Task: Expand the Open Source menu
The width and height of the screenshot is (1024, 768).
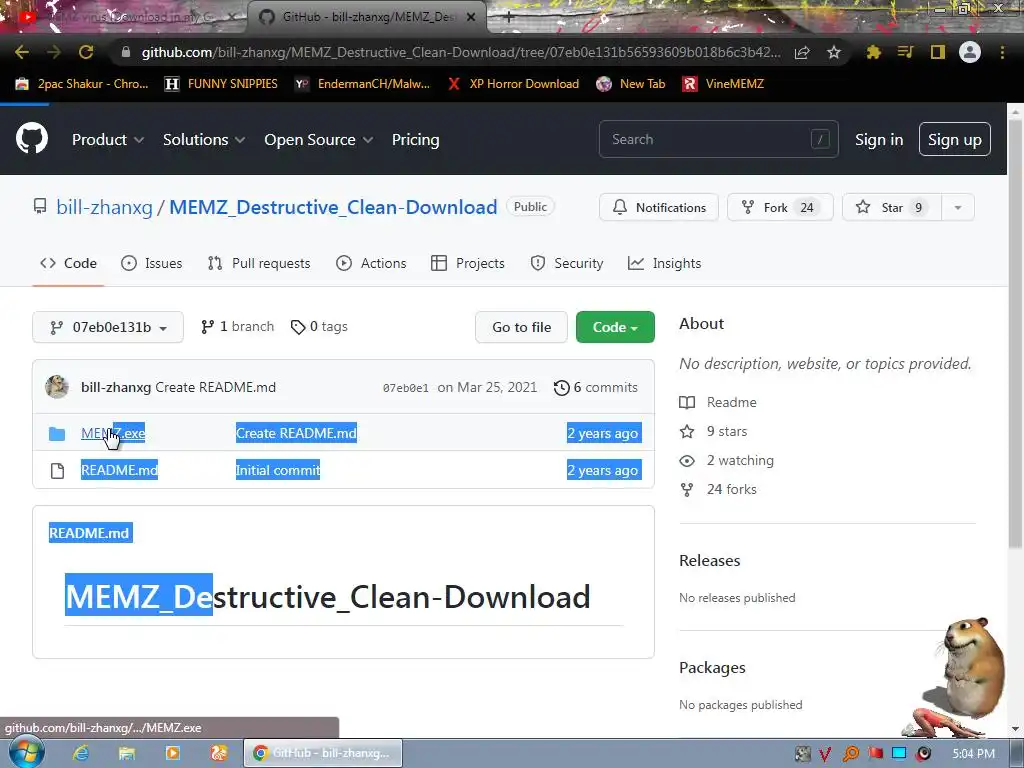Action: (319, 140)
